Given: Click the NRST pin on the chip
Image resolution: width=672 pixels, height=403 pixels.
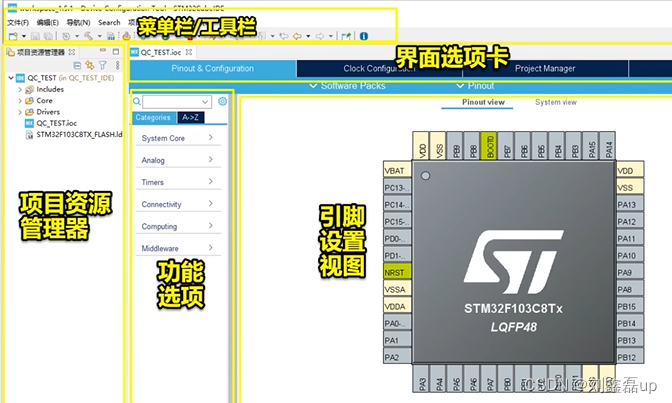Looking at the screenshot, I should tap(397, 272).
